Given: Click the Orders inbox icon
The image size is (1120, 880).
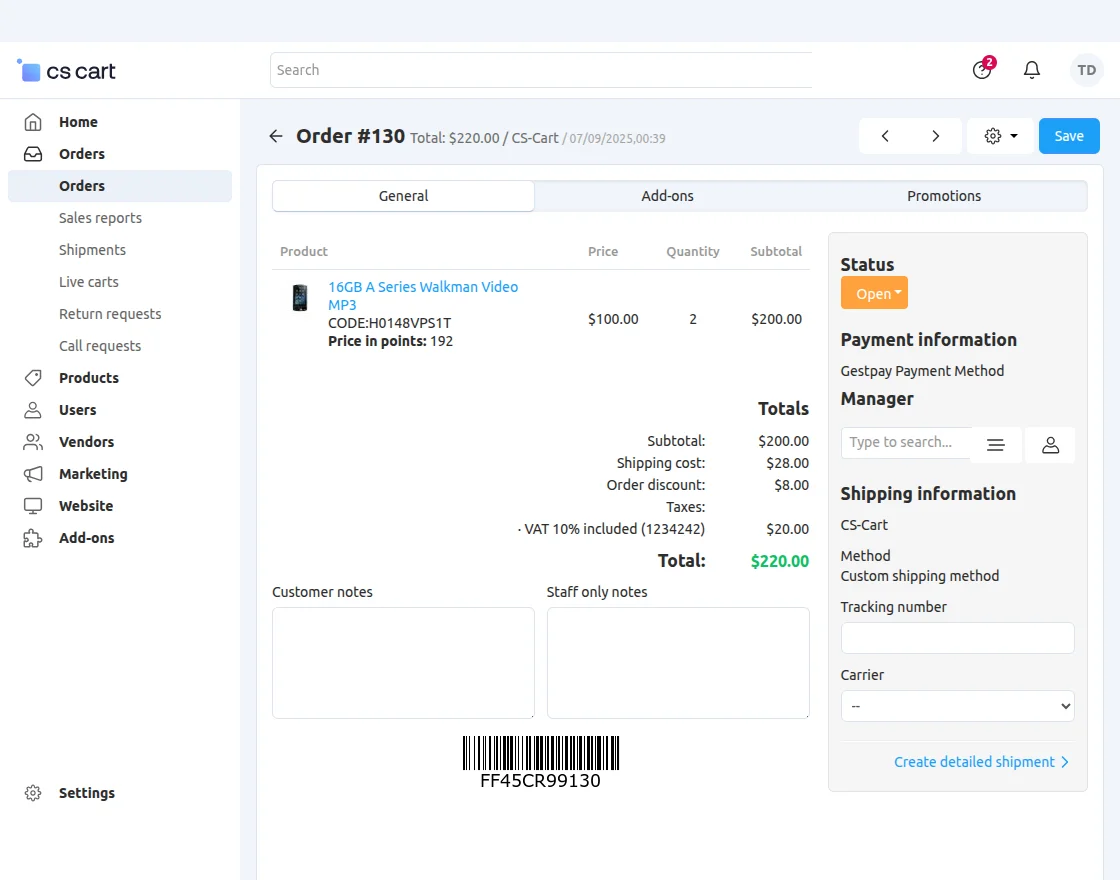Looking at the screenshot, I should click(x=33, y=154).
